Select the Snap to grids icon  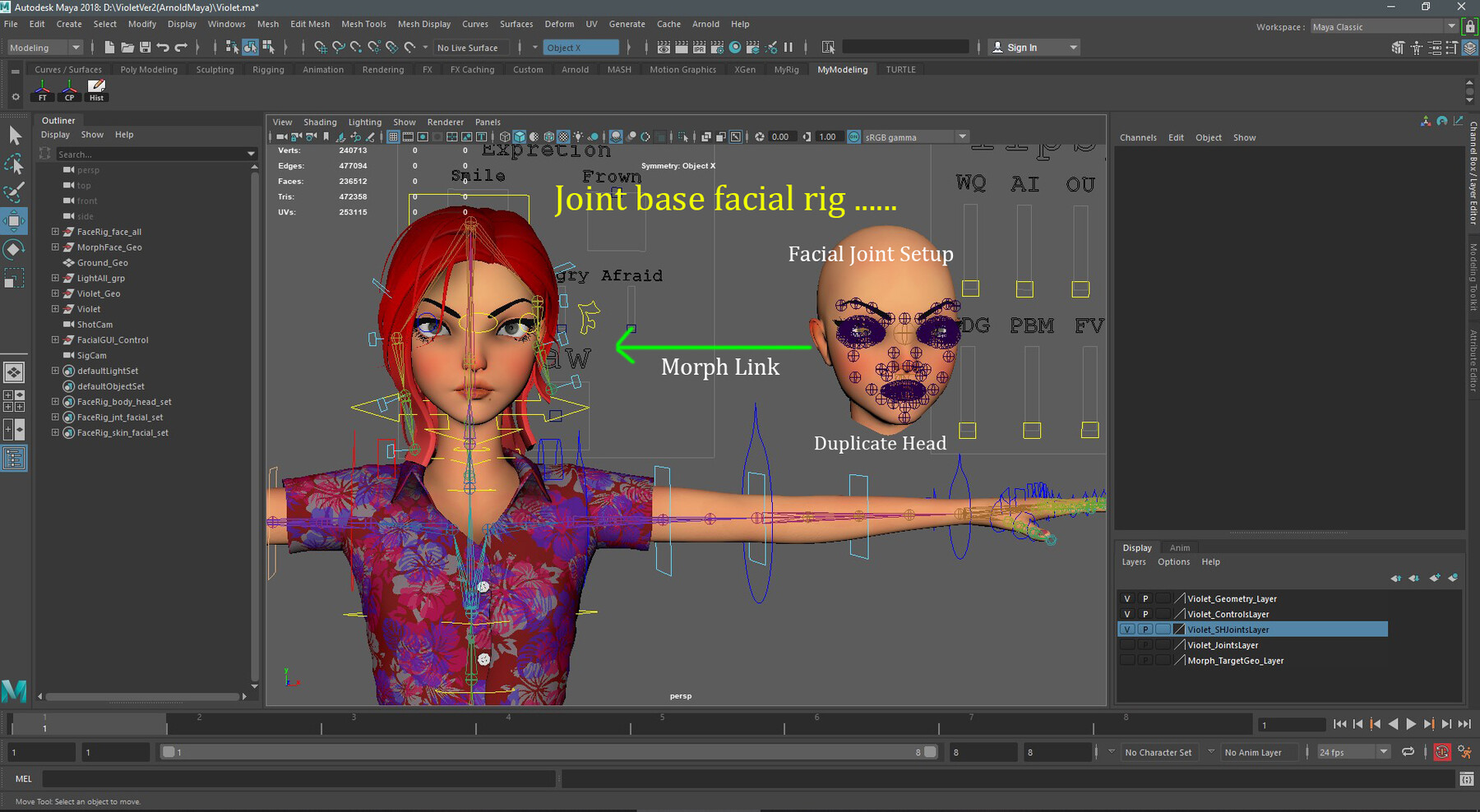click(321, 47)
